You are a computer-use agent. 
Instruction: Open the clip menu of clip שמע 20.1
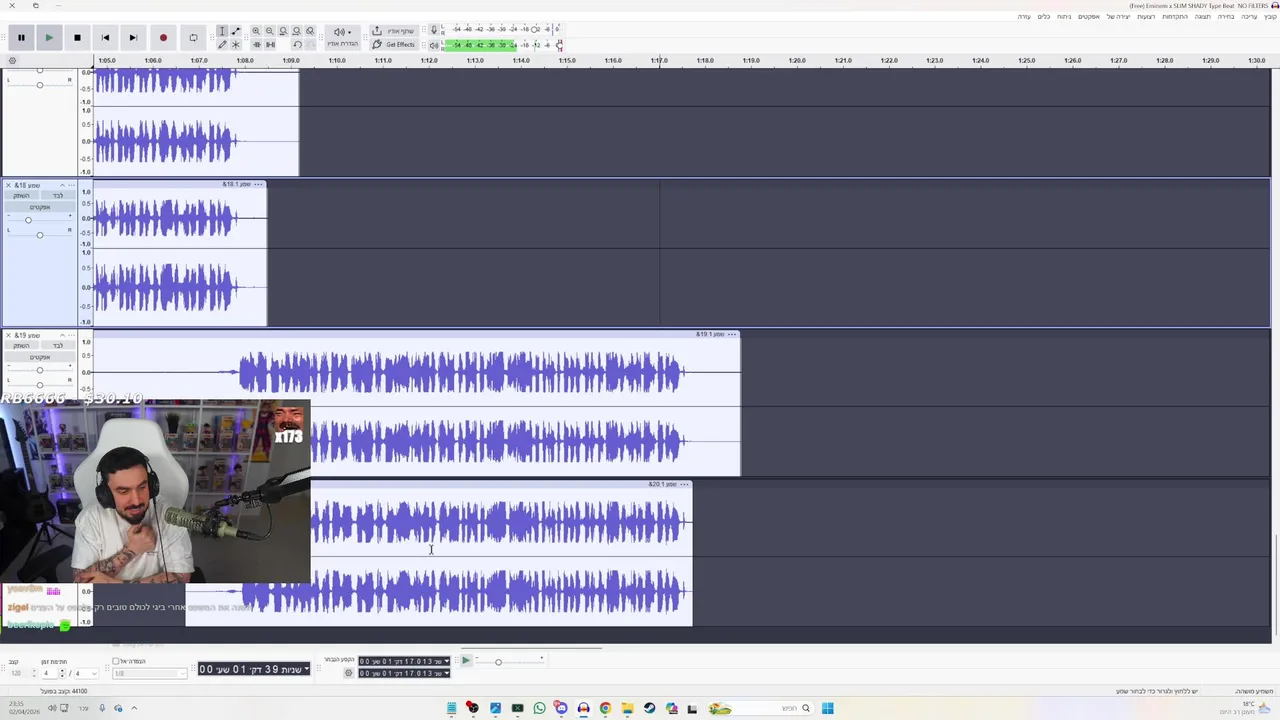684,484
